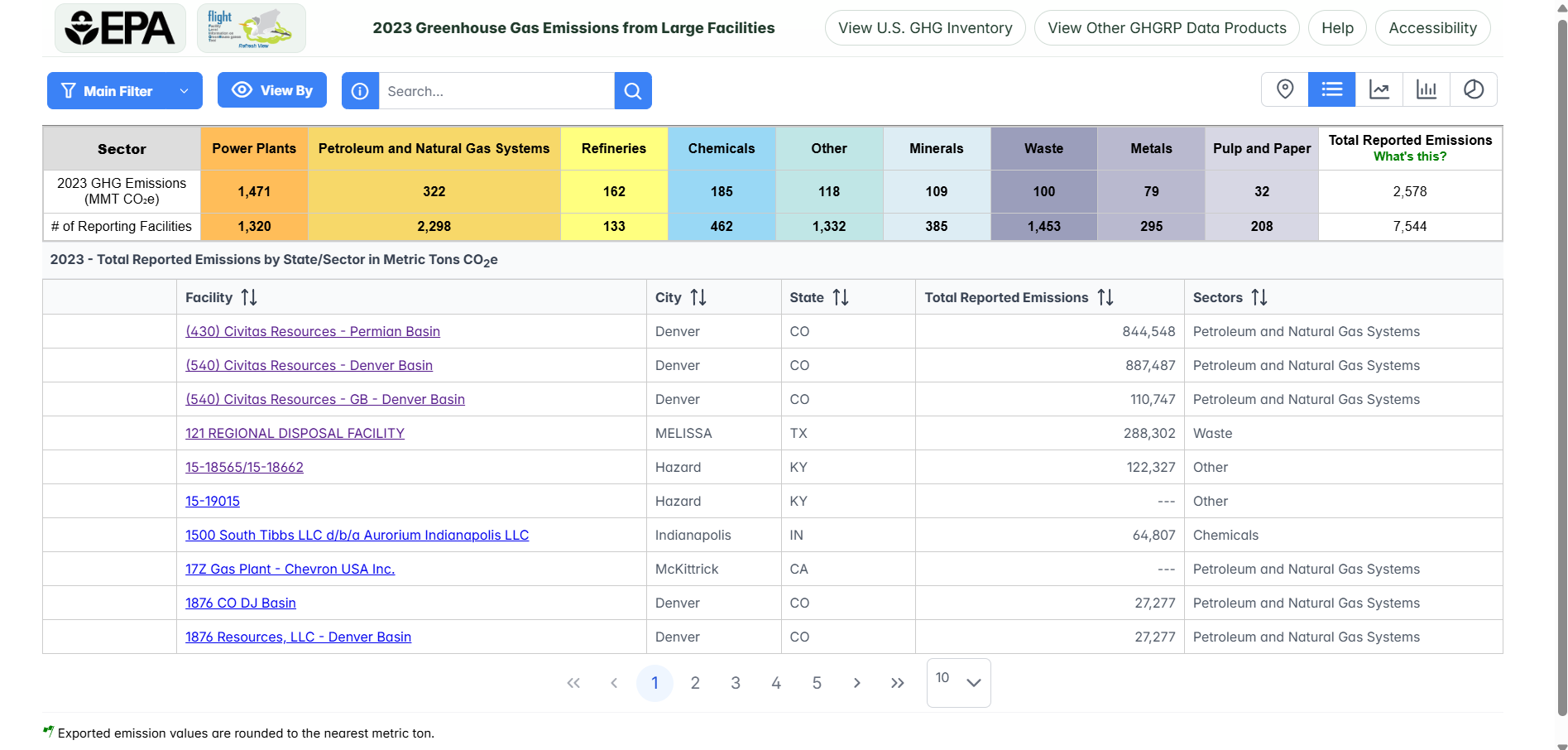This screenshot has width=1568, height=750.
Task: Go to page 3 of results
Action: click(x=735, y=683)
